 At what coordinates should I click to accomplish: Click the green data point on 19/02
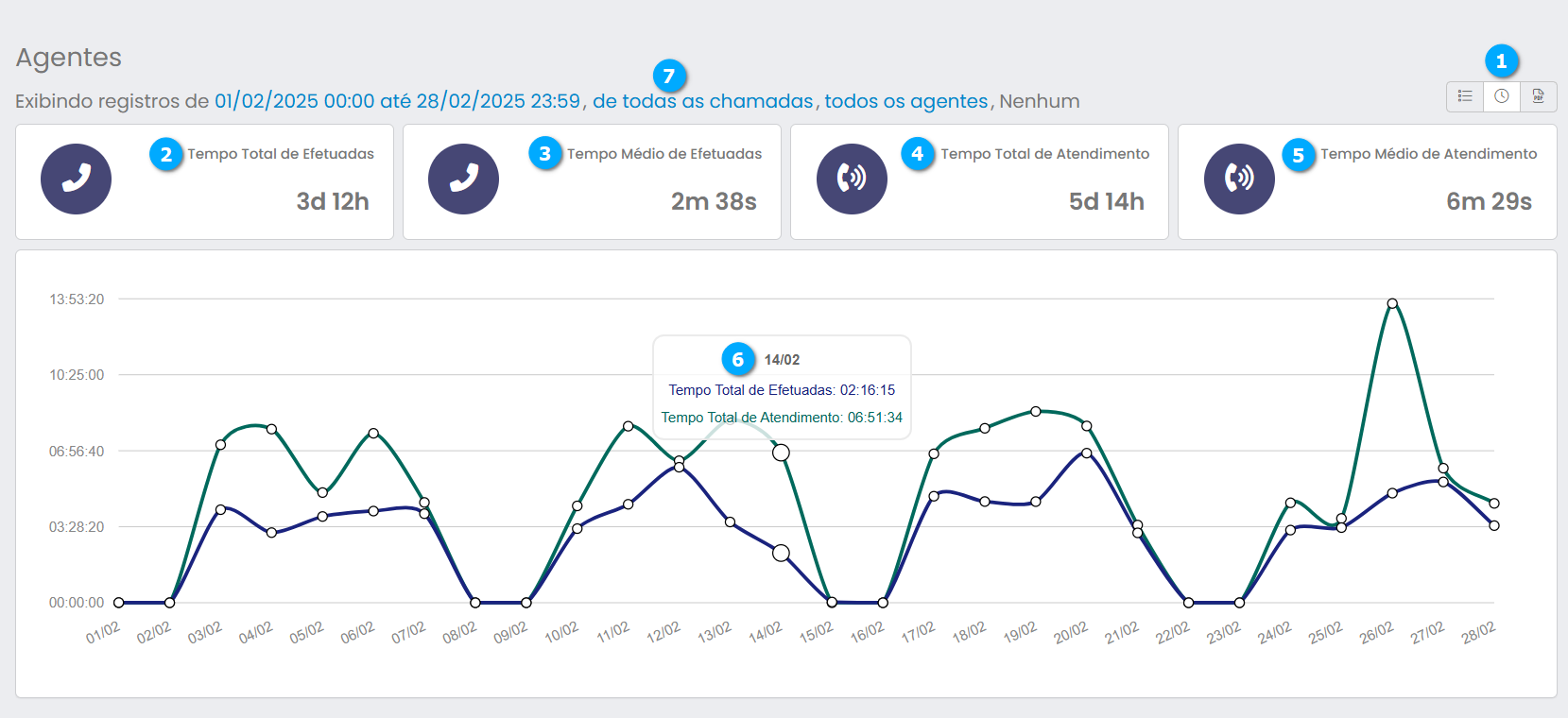coord(1036,411)
